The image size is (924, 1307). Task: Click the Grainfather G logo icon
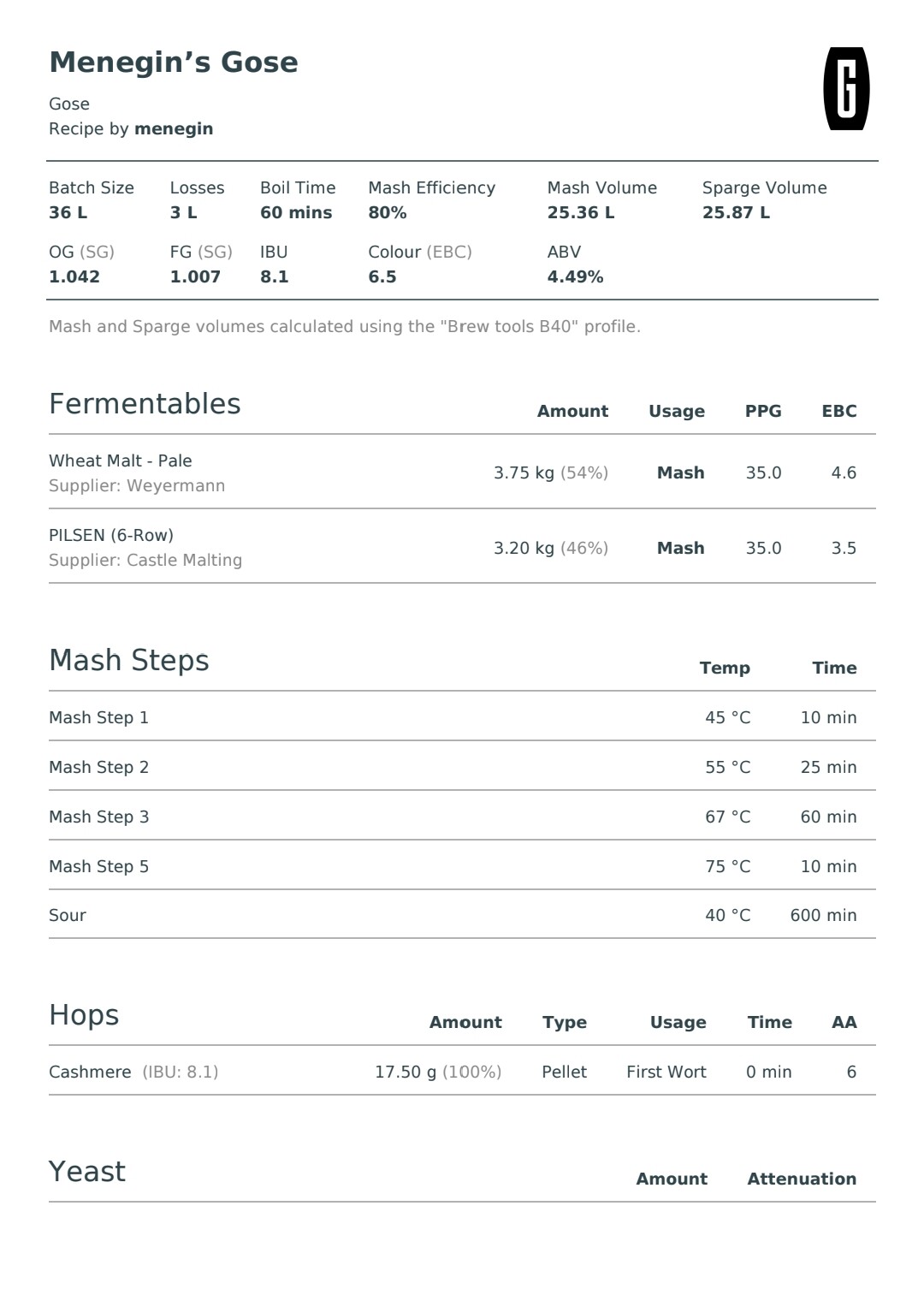(846, 88)
